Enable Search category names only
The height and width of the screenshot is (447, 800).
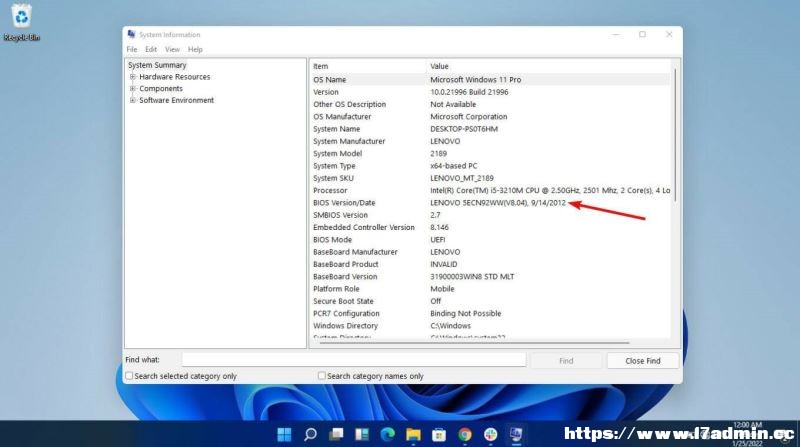coord(321,376)
